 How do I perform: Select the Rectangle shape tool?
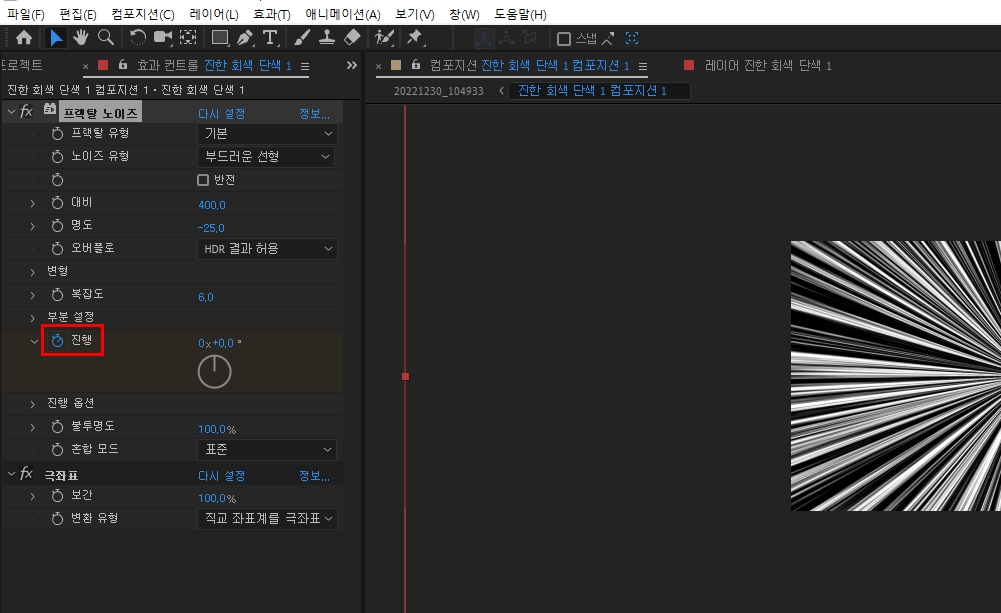[220, 38]
